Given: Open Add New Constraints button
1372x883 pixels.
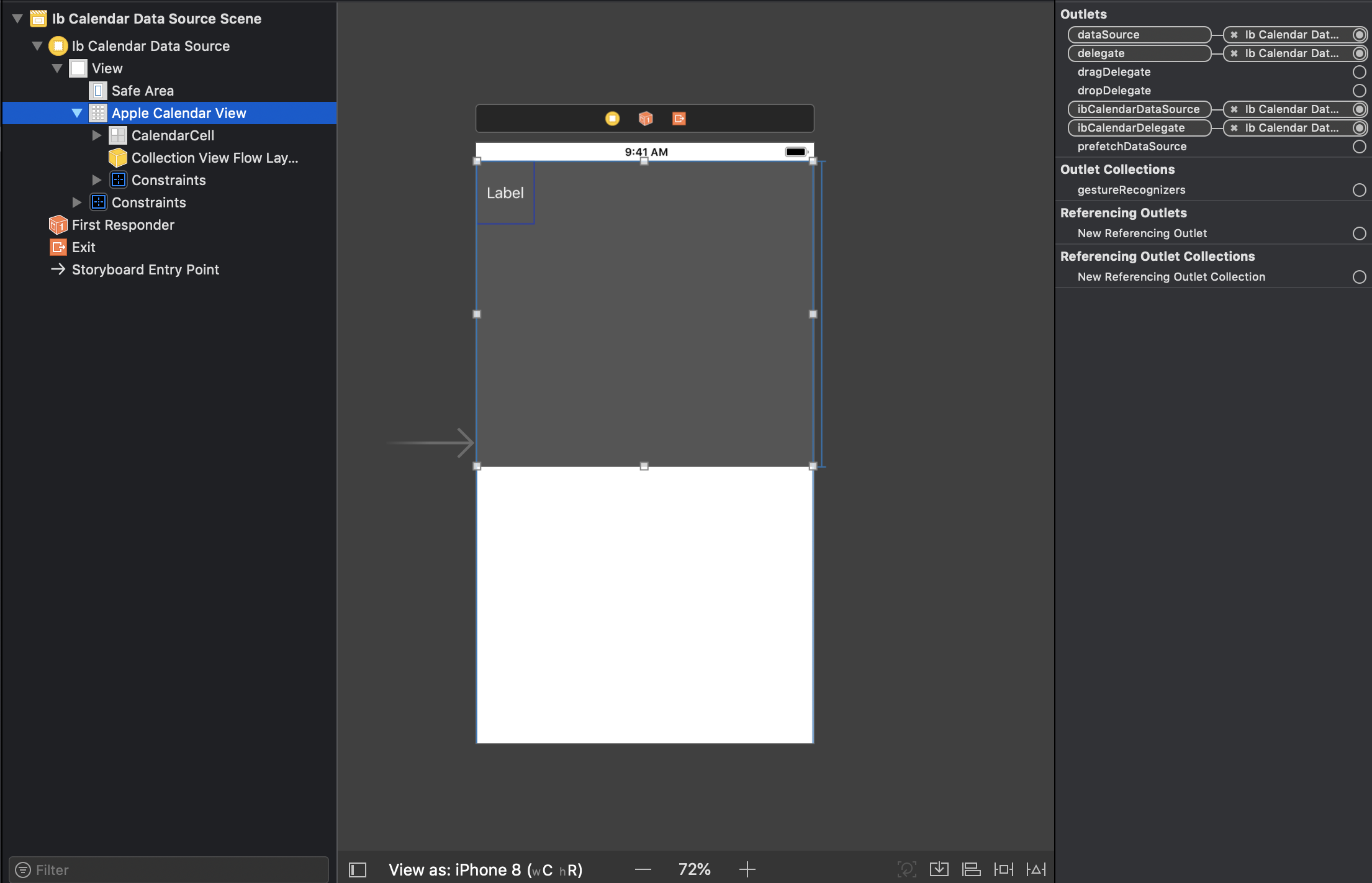Looking at the screenshot, I should pos(1004,869).
